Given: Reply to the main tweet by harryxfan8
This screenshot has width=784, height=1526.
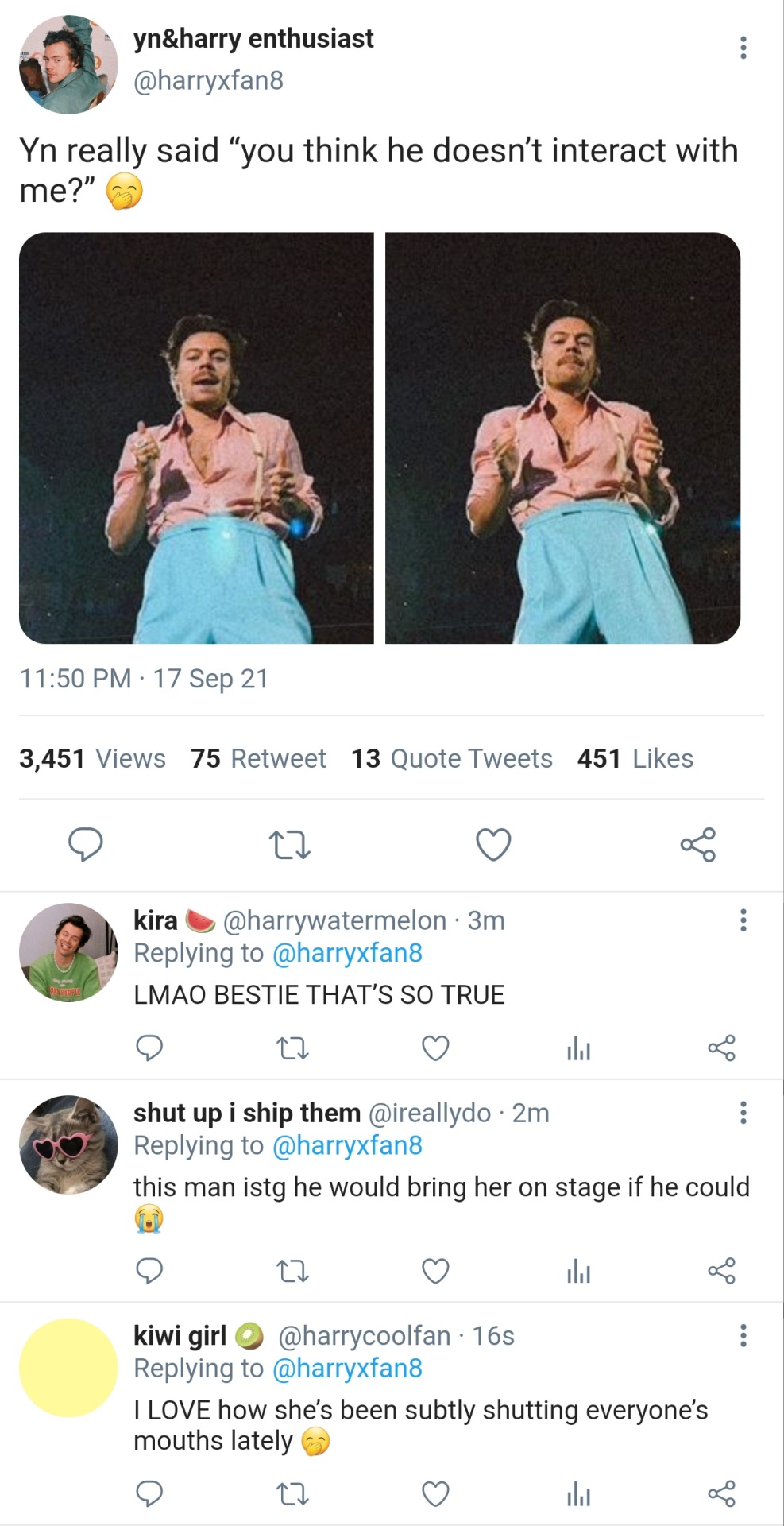Looking at the screenshot, I should coord(85,844).
